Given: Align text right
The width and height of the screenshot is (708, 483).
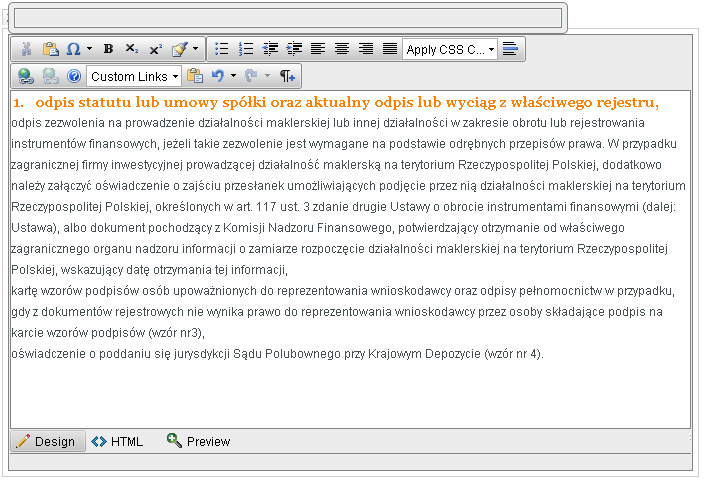Looking at the screenshot, I should click(366, 49).
